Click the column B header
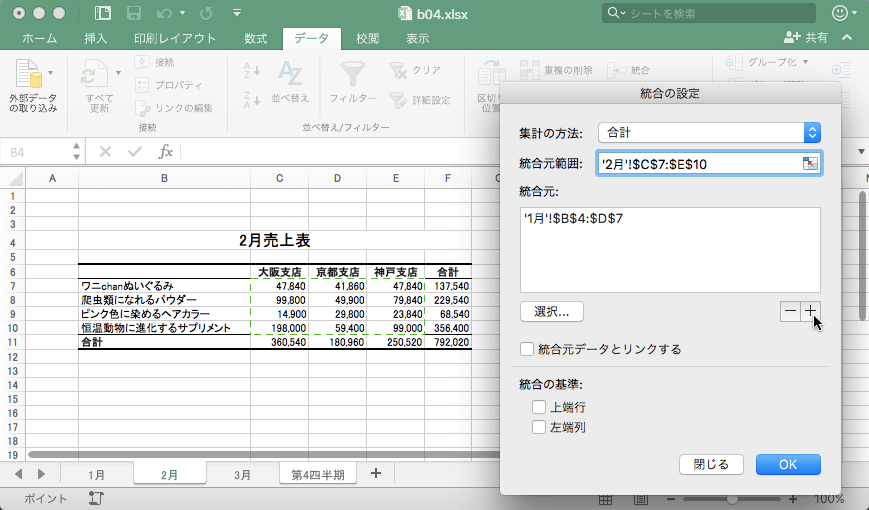 (164, 178)
